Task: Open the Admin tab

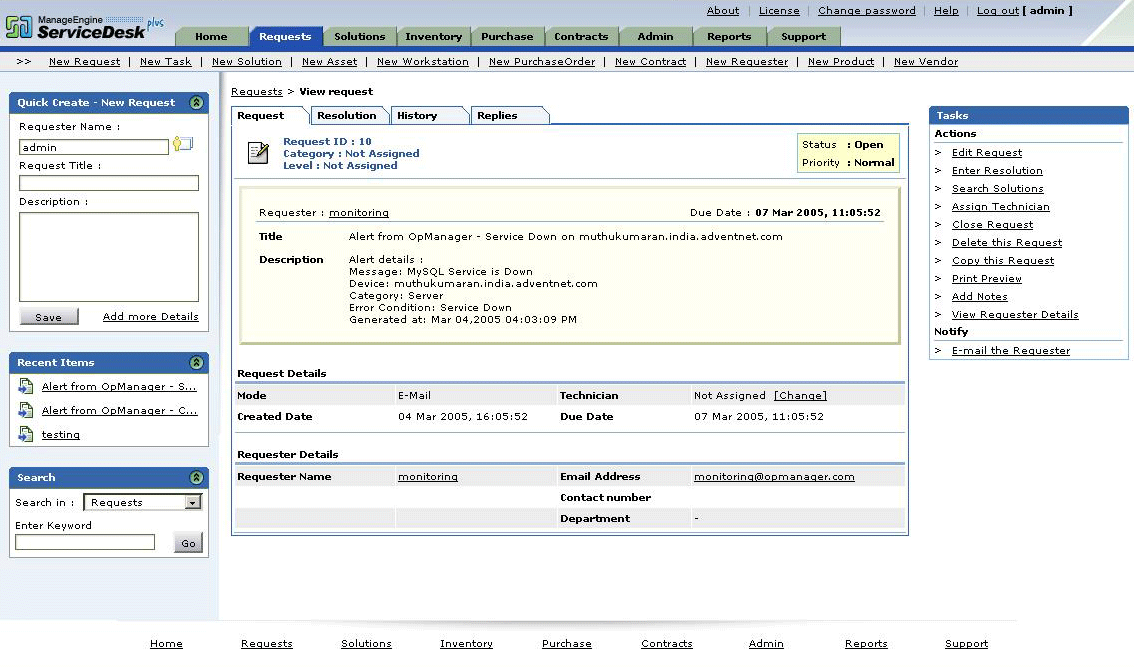Action: (655, 36)
